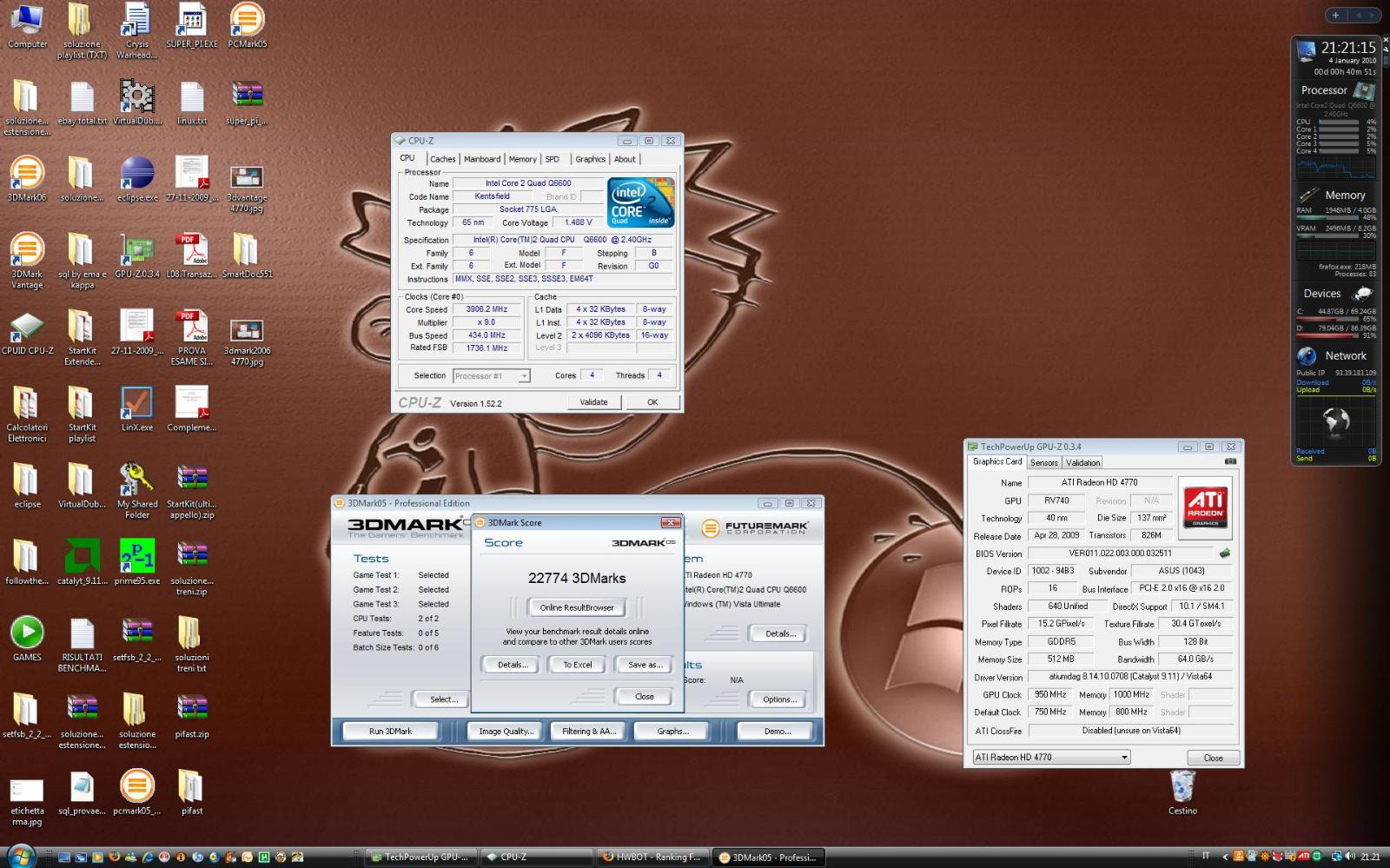1390x868 pixels.
Task: Close the 3DMark Score dialog via Close button
Action: pyautogui.click(x=644, y=697)
